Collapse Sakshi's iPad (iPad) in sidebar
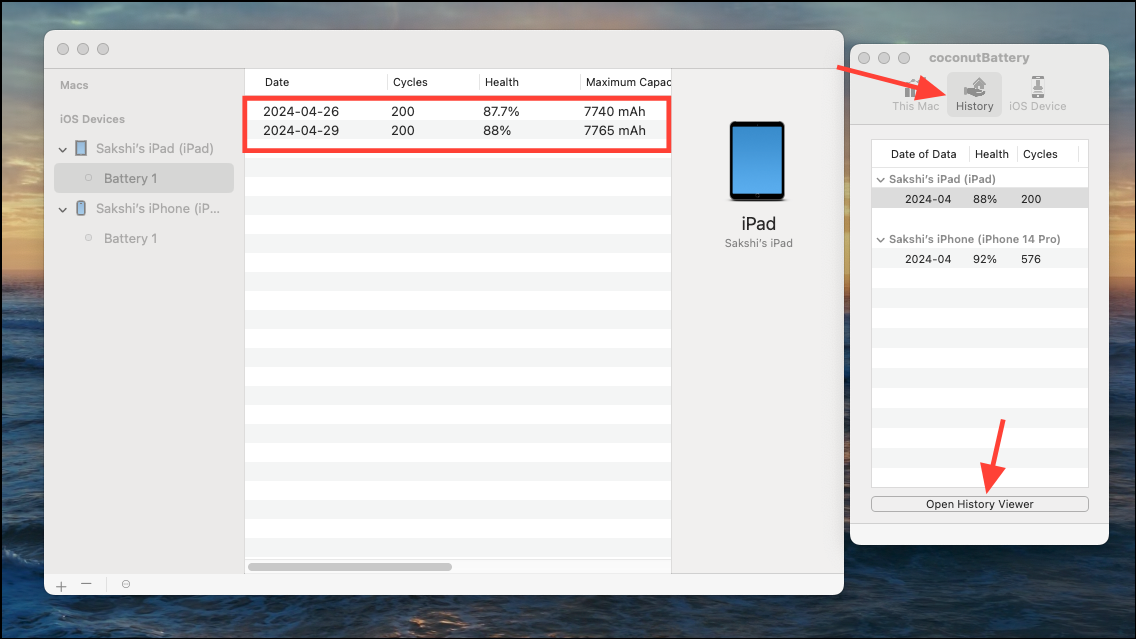Viewport: 1136px width, 639px height. 63,149
